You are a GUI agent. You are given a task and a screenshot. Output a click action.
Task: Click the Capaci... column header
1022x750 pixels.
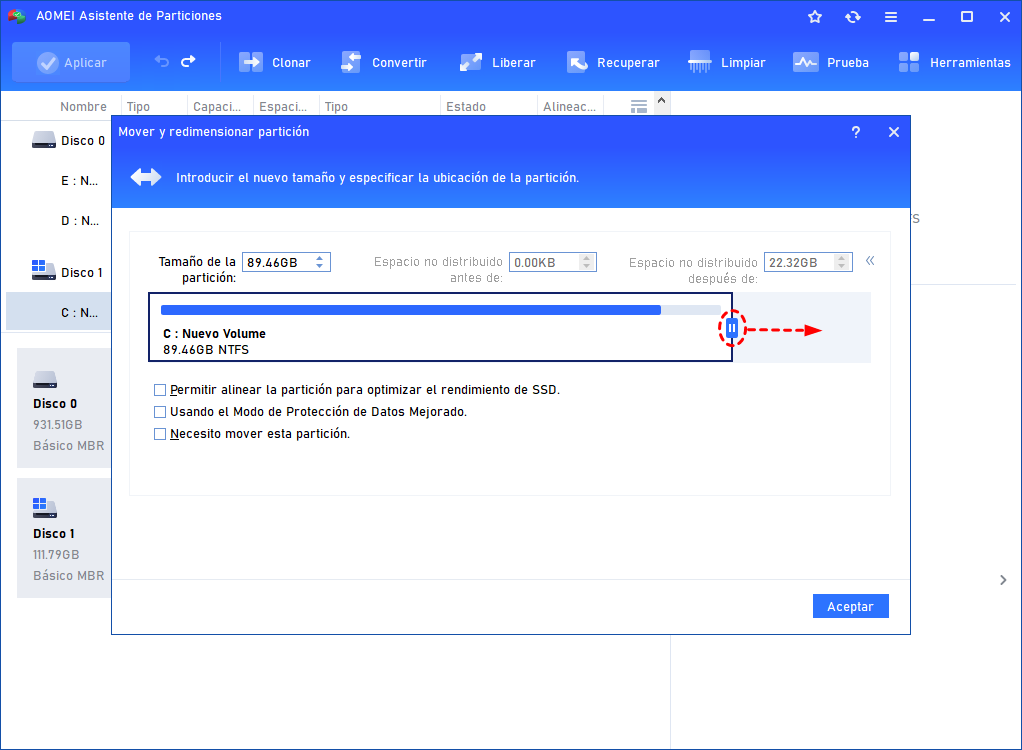point(217,107)
